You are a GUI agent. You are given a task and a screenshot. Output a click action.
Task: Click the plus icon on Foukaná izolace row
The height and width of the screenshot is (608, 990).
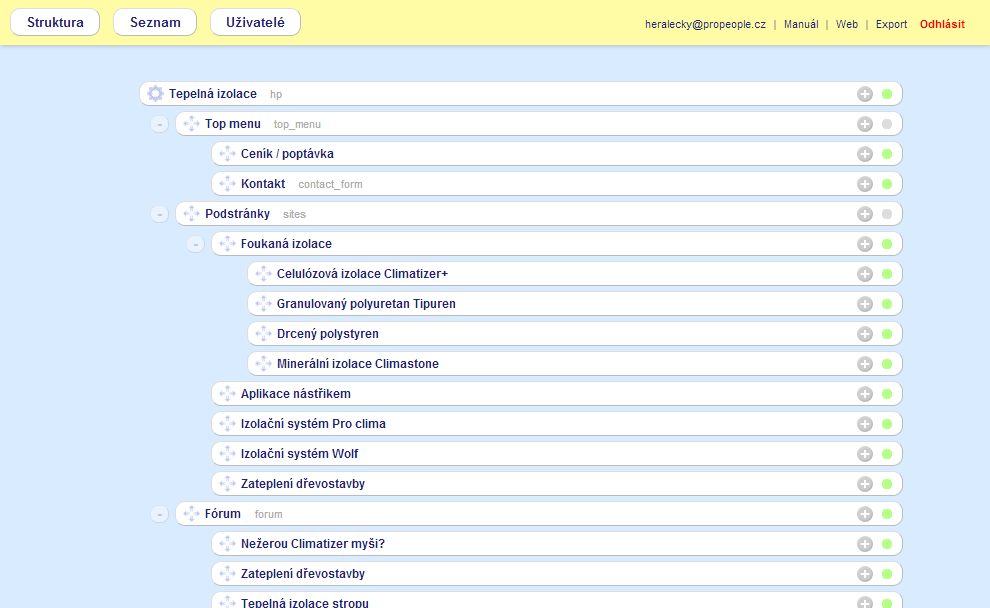(865, 244)
